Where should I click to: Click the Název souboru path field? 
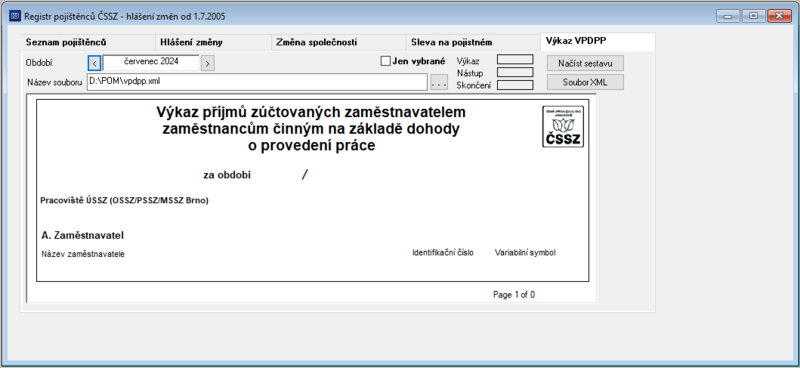point(257,82)
